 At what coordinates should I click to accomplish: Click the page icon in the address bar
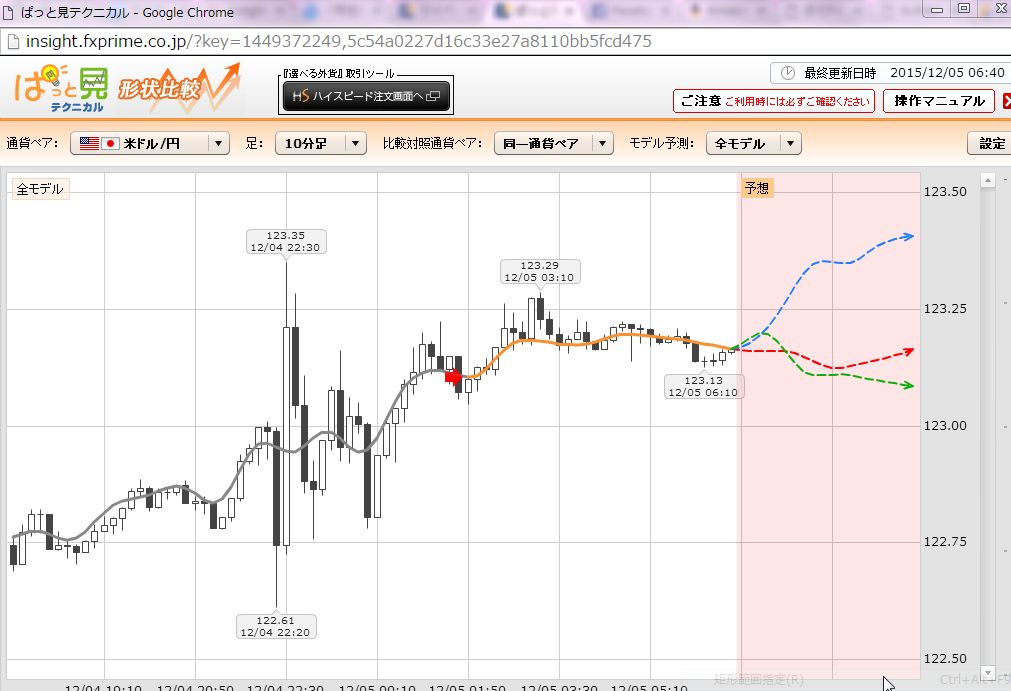[12, 41]
